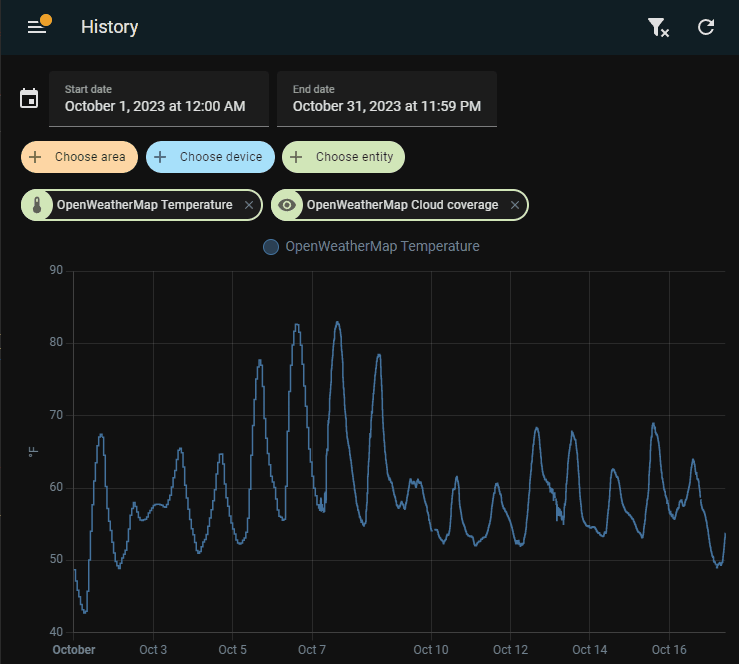Viewport: 739px width, 664px height.
Task: Click eye icon on Cloud coverage chip
Action: pos(287,205)
